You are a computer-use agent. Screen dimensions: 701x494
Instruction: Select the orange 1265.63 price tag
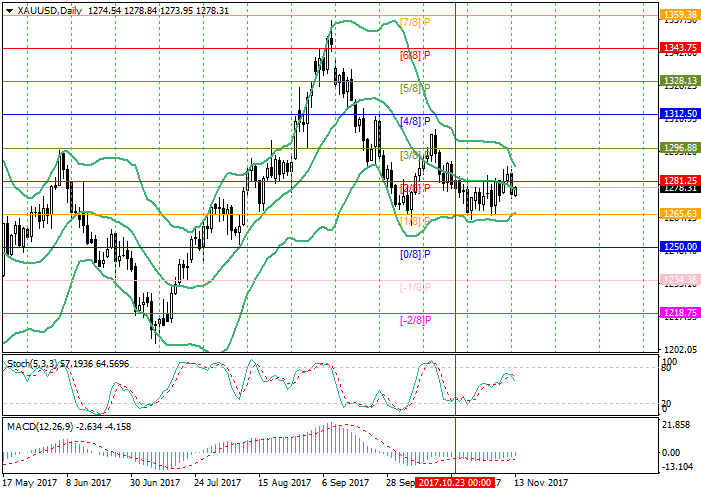click(x=680, y=214)
